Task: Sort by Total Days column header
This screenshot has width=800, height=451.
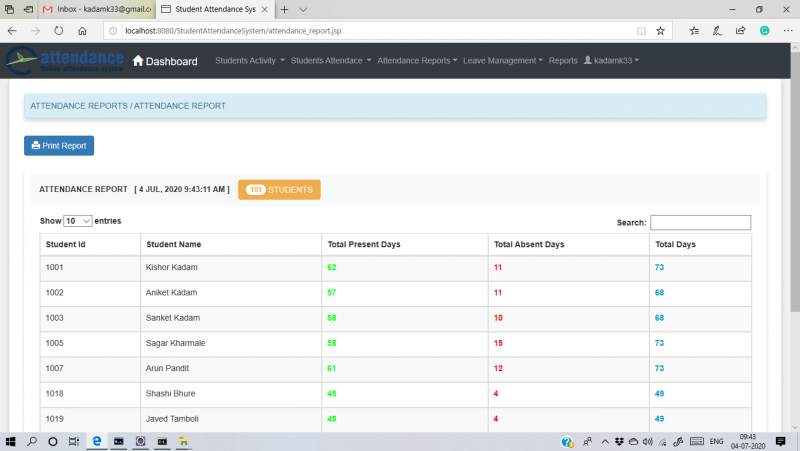Action: point(700,244)
